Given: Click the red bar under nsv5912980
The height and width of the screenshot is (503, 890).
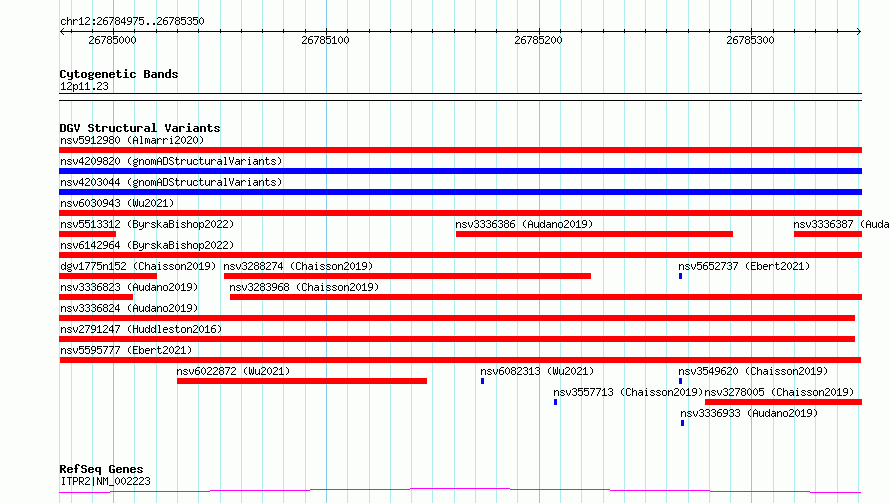Looking at the screenshot, I should coord(460,150).
